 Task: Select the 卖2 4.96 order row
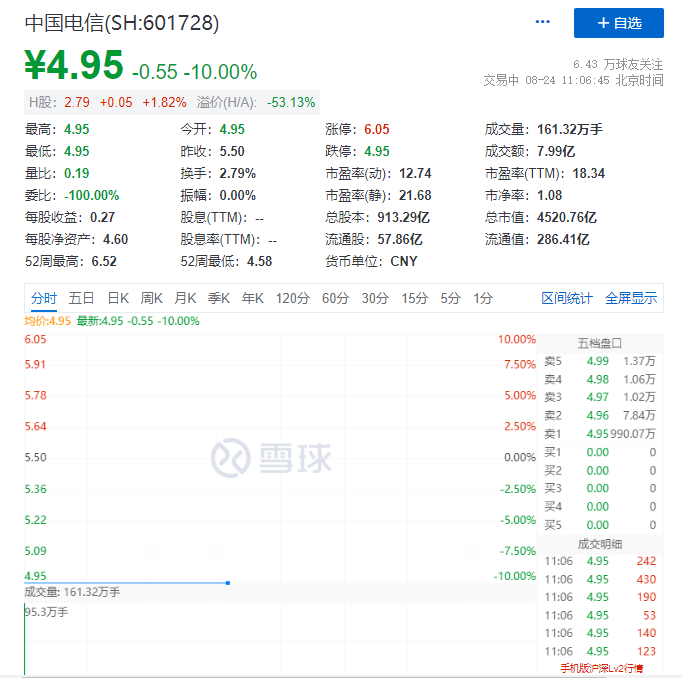tap(600, 415)
